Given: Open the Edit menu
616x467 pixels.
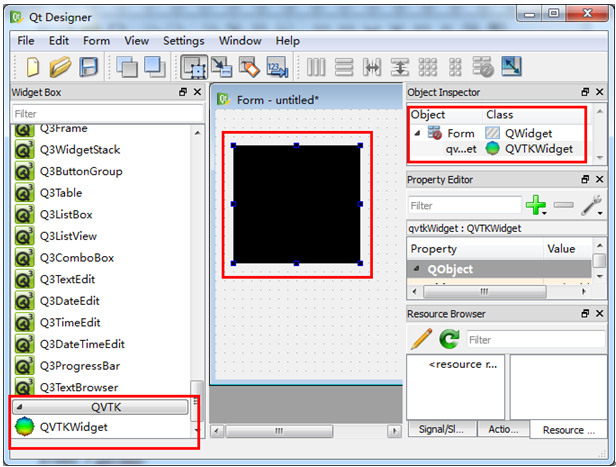Looking at the screenshot, I should click(59, 41).
